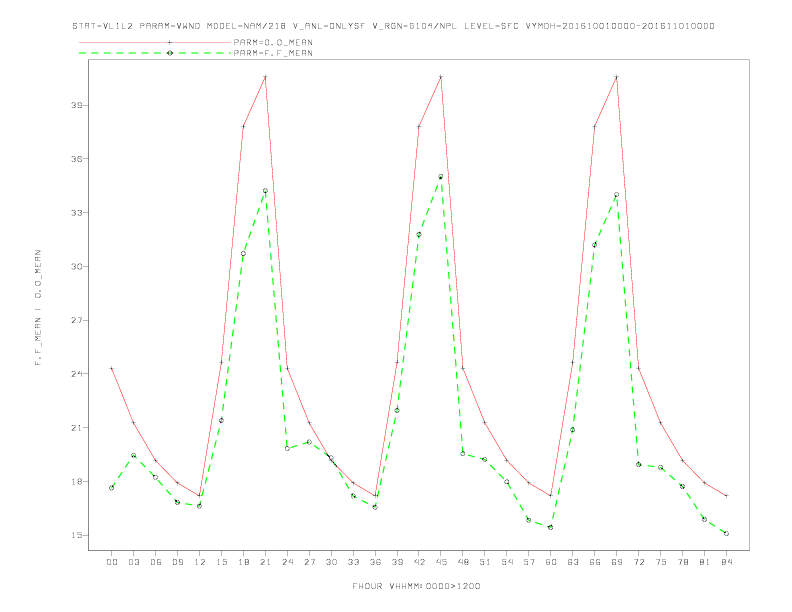Click the red plus marker at hour 84

tap(726, 496)
